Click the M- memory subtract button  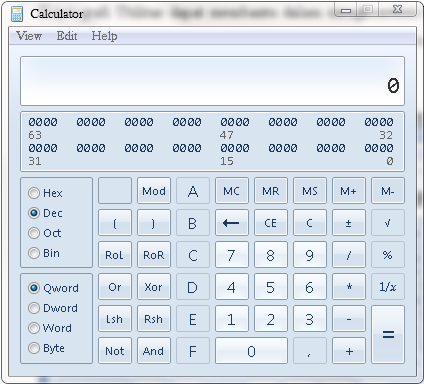[388, 191]
